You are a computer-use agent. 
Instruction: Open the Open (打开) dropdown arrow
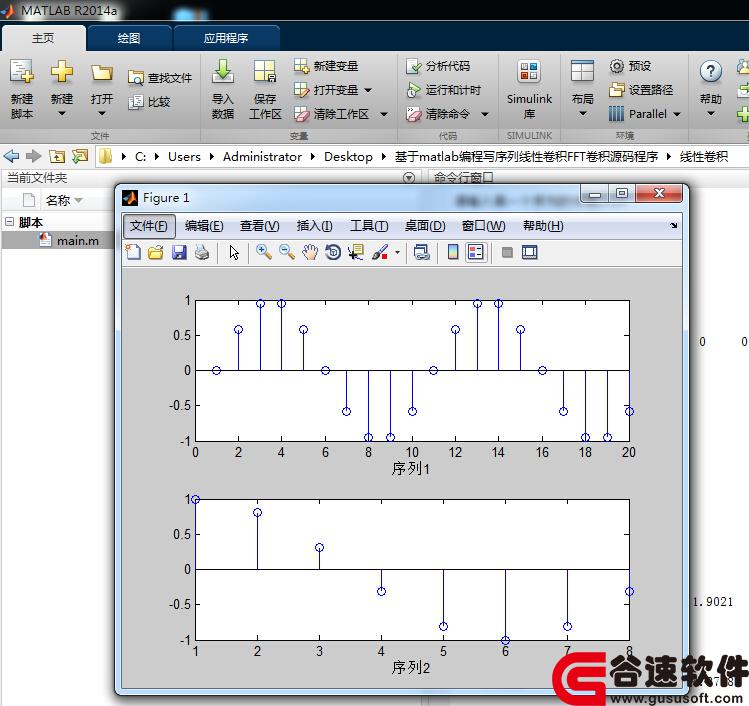[102, 114]
